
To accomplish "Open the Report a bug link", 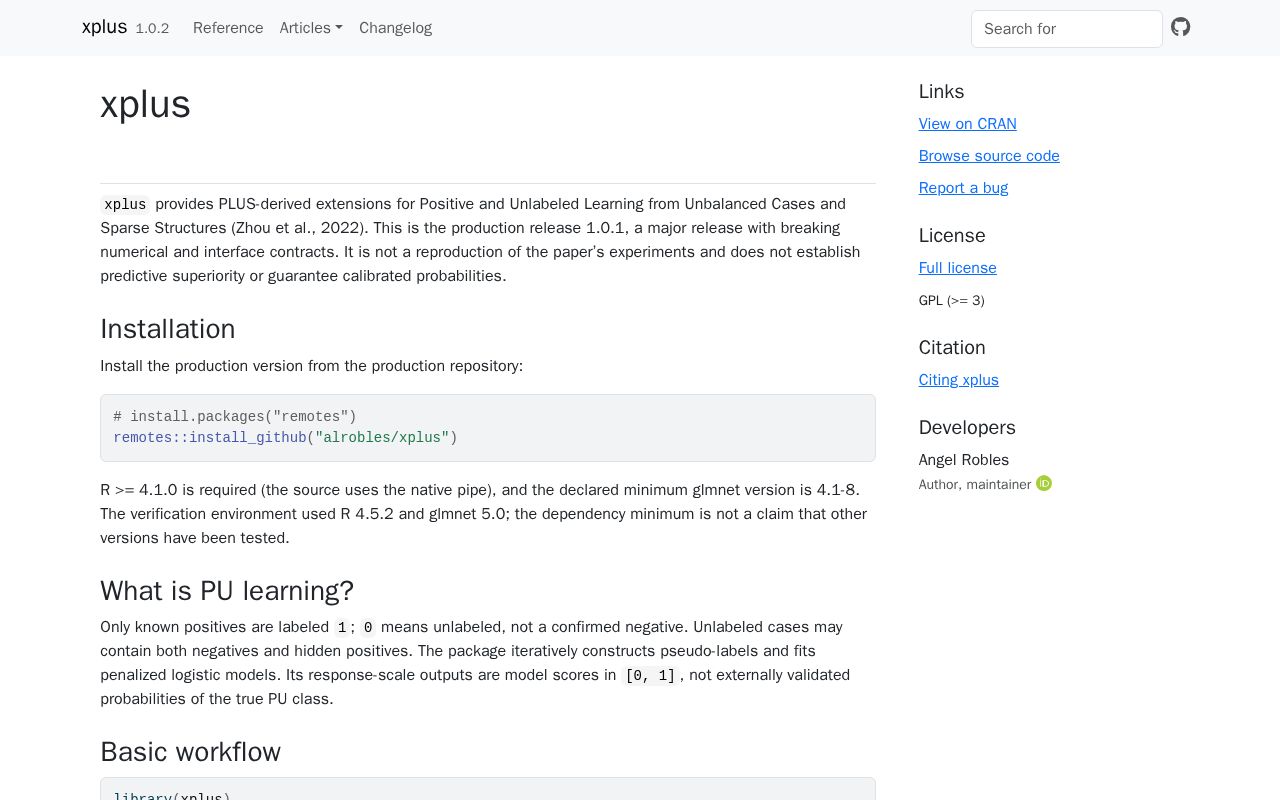I will [x=963, y=188].
